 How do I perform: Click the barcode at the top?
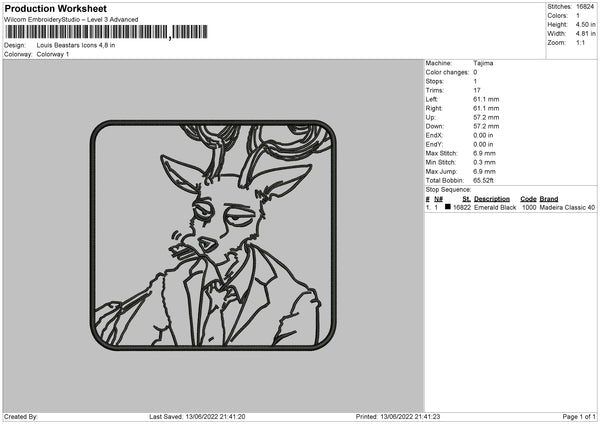[106, 32]
